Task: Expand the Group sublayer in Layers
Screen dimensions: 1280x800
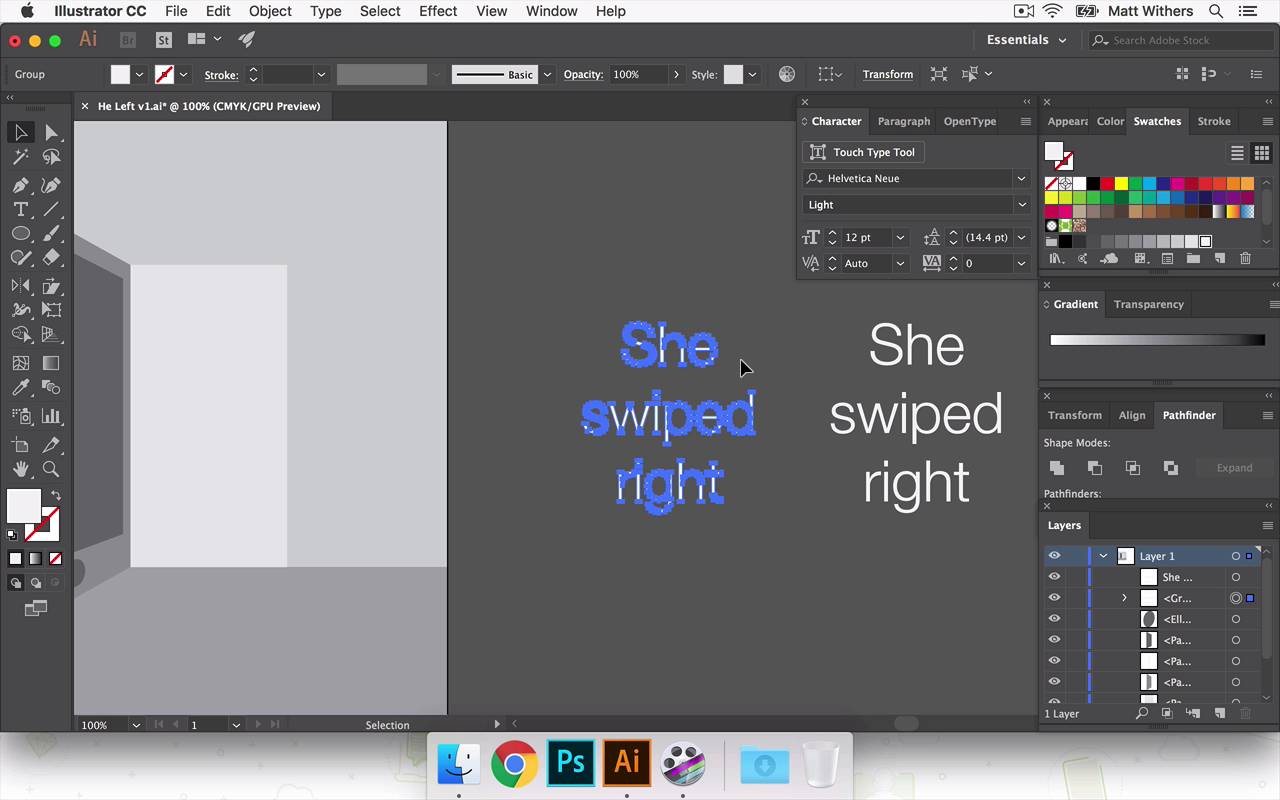Action: 1124,598
